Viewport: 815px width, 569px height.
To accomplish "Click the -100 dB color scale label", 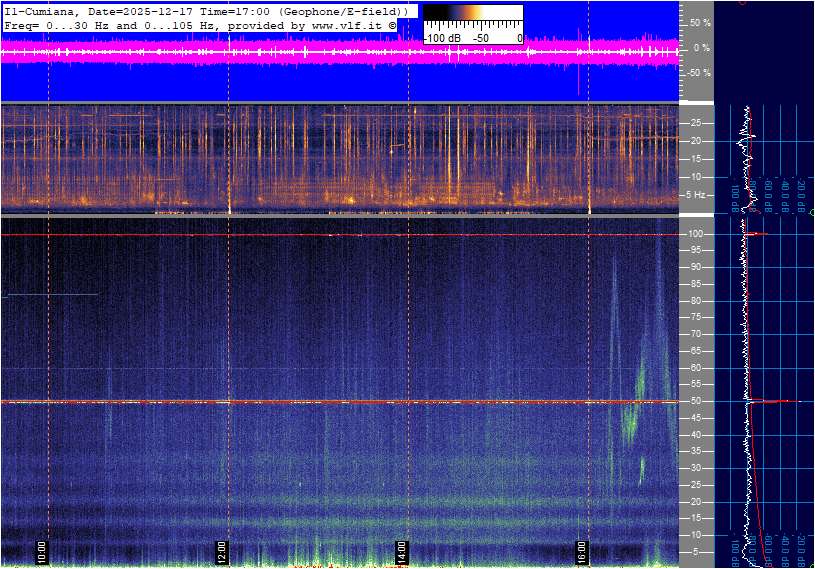I will 440,38.
